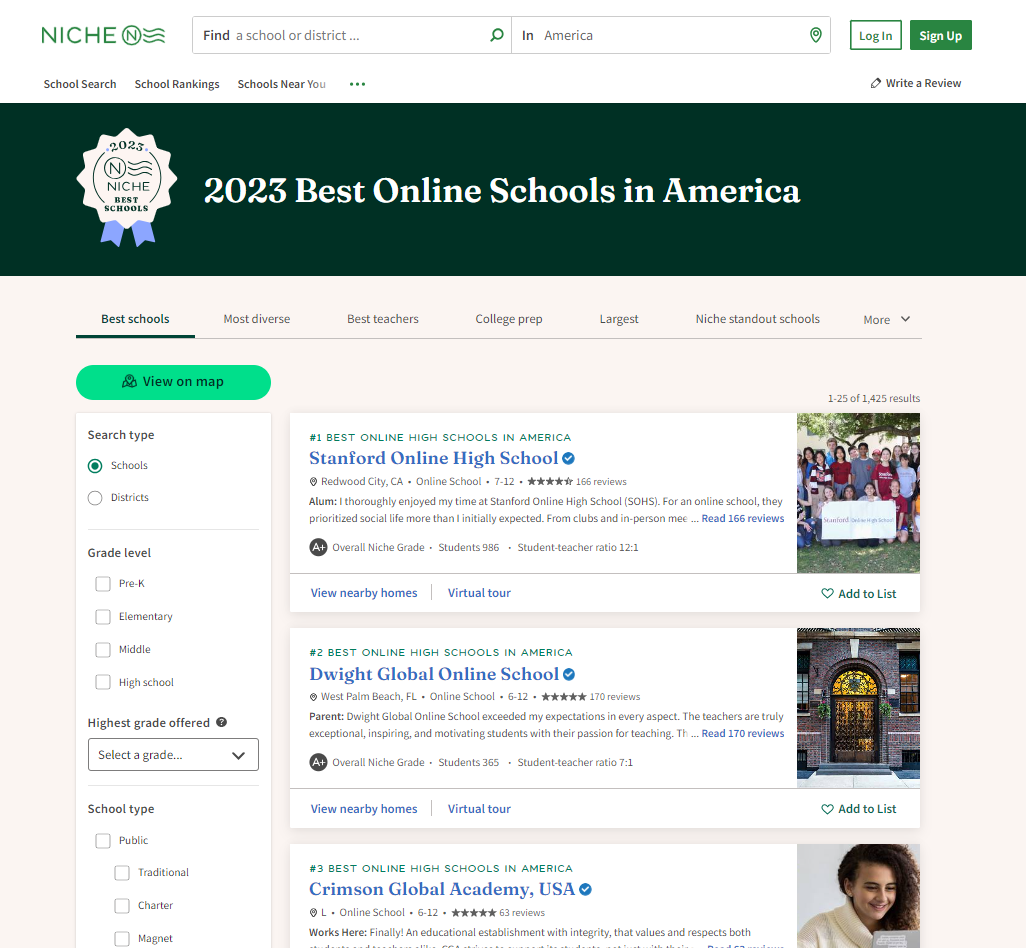Viewport: 1026px width, 948px height.
Task: Switch to the College prep tab
Action: 508,319
